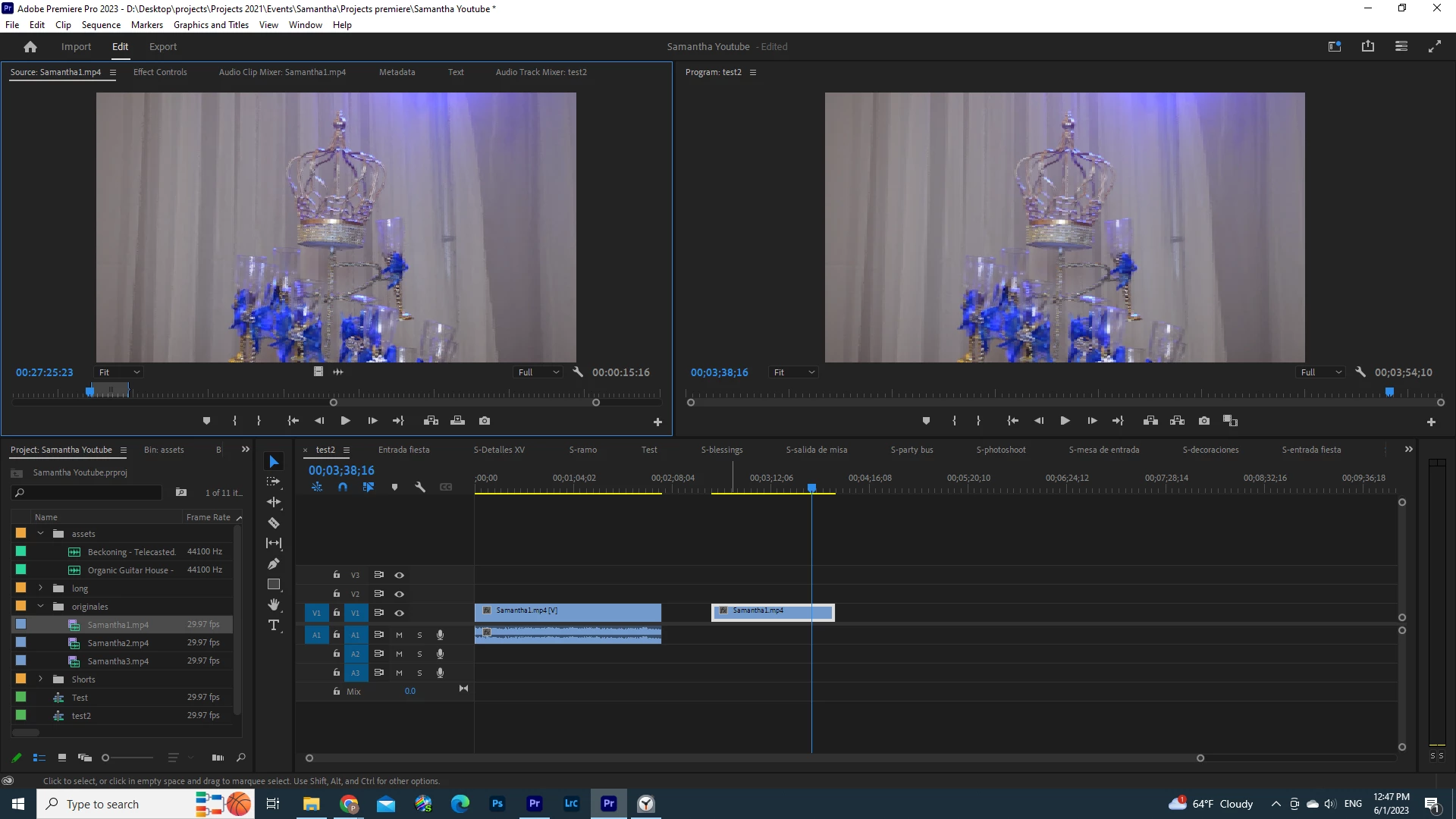Select the Hand tool
This screenshot has height=819, width=1456.
274,605
